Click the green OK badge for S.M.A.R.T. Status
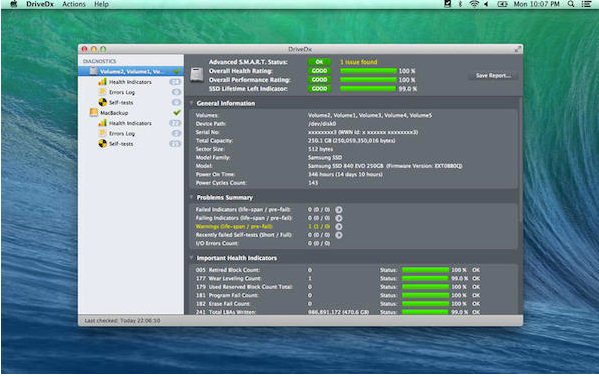 click(x=319, y=62)
